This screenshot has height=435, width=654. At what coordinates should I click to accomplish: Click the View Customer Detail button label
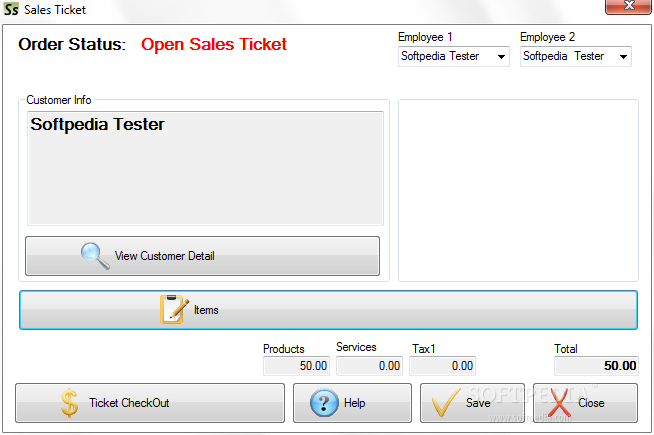164,256
